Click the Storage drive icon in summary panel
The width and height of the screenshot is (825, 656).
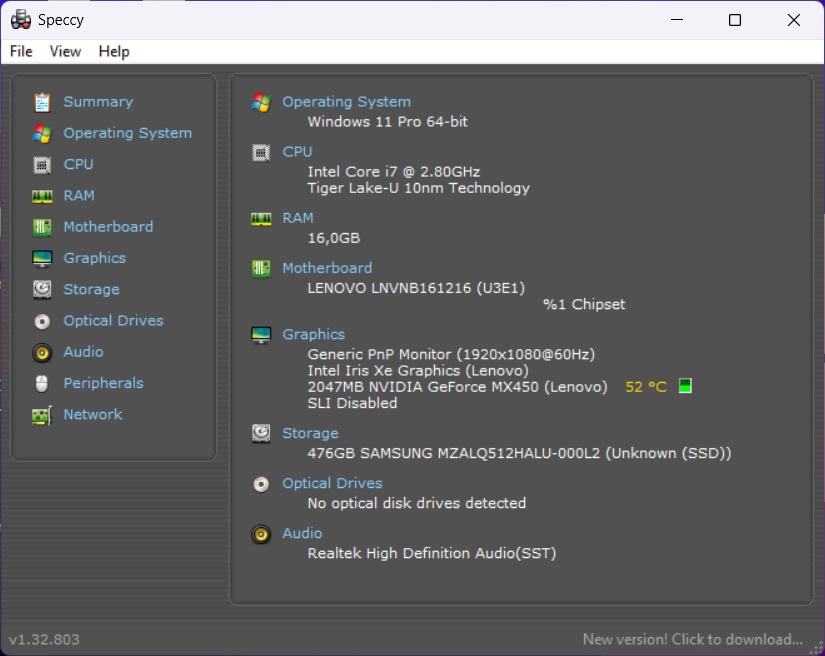coord(261,433)
